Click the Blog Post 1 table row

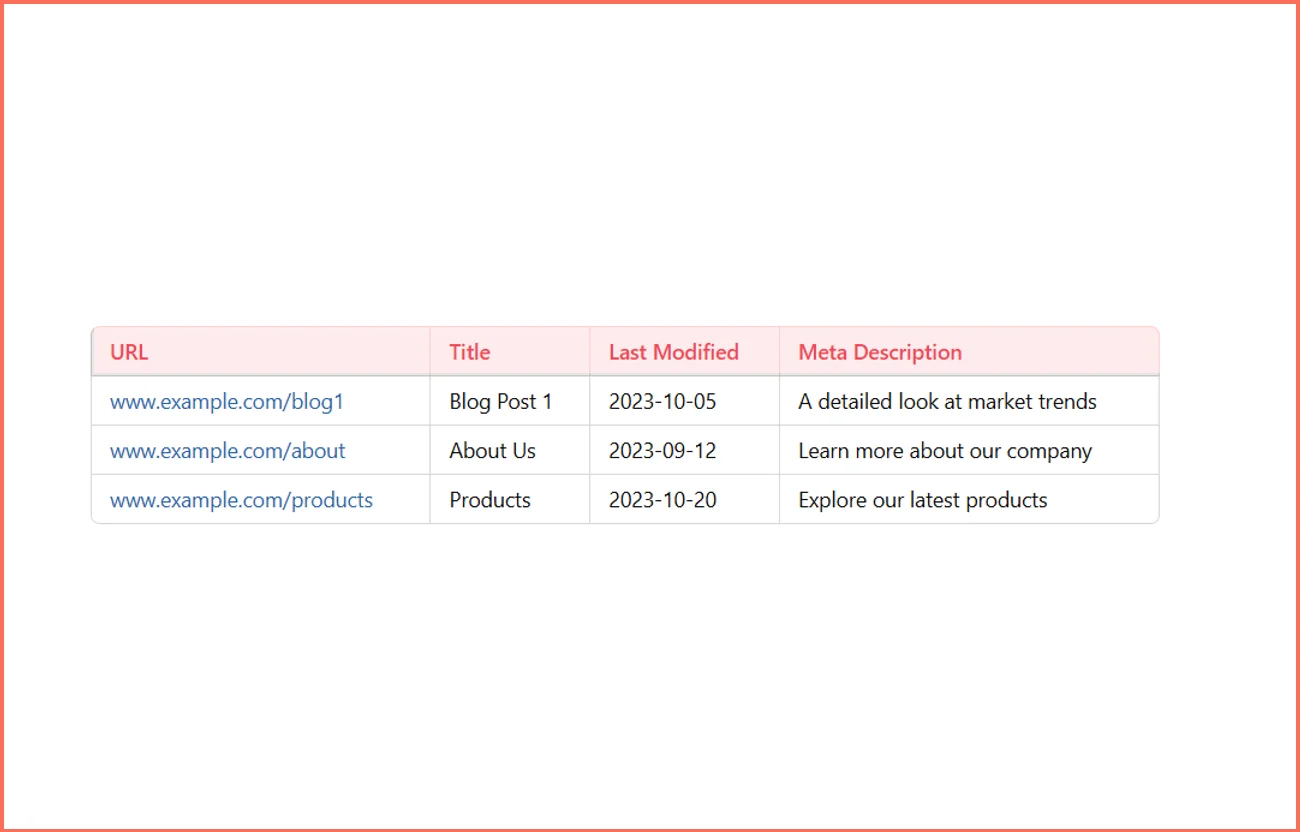625,401
